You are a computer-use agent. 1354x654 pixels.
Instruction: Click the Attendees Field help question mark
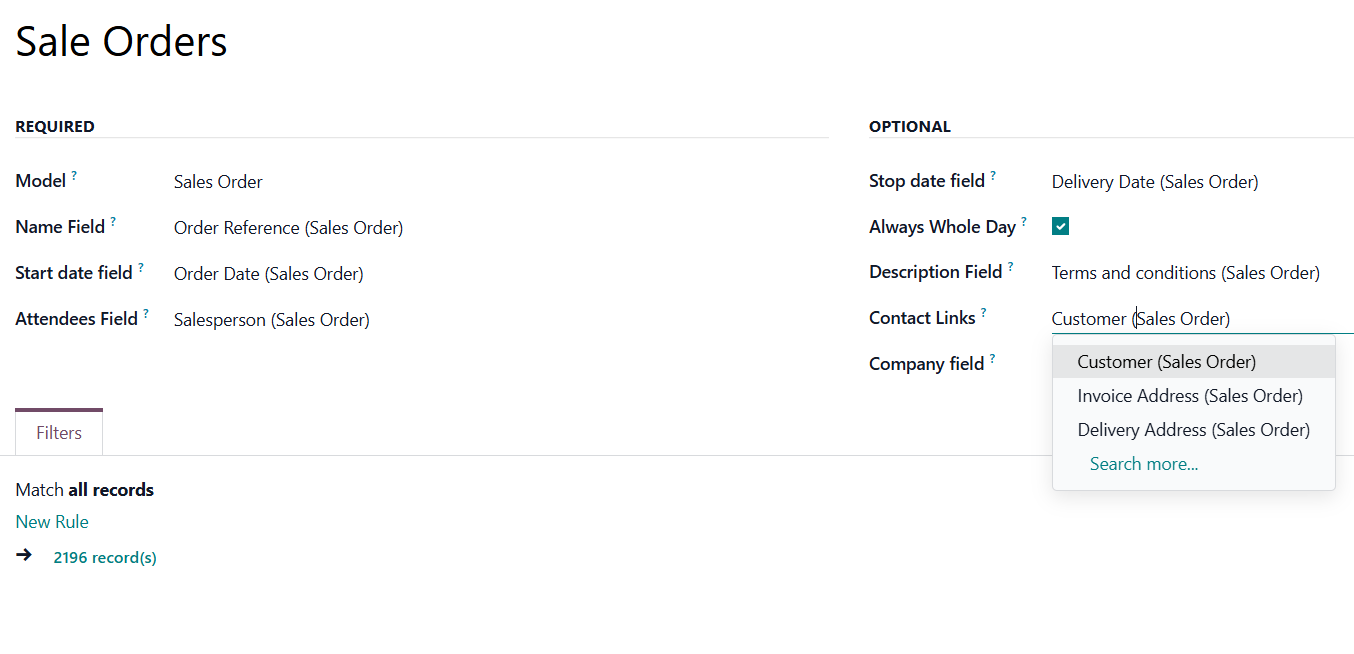coord(146,314)
